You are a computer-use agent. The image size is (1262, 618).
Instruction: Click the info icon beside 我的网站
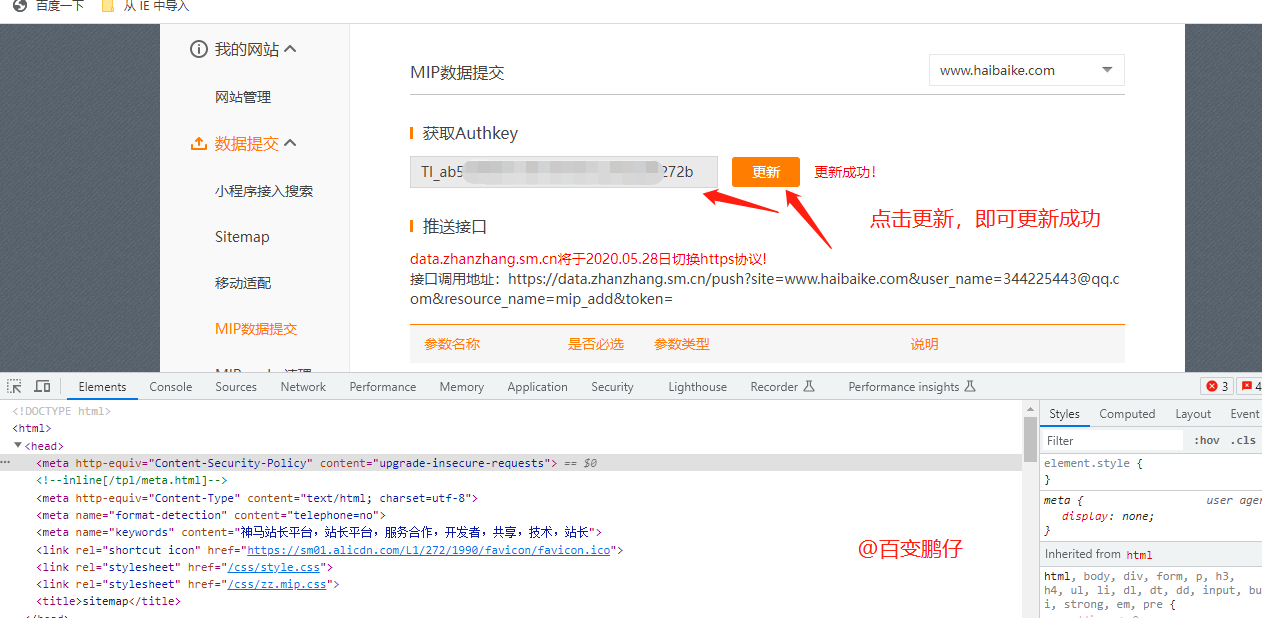pos(198,49)
